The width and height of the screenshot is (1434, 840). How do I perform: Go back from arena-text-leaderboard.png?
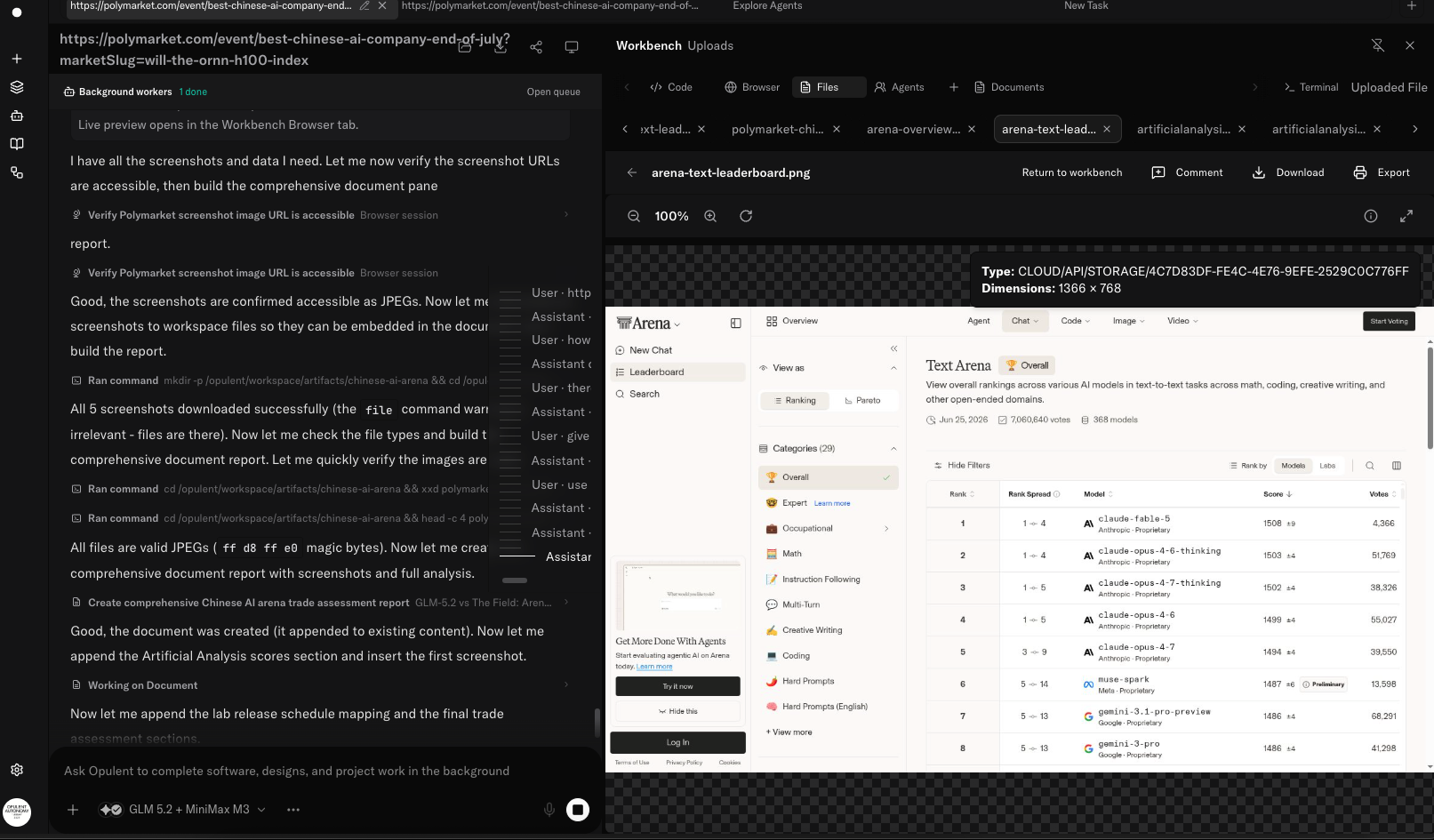point(632,172)
